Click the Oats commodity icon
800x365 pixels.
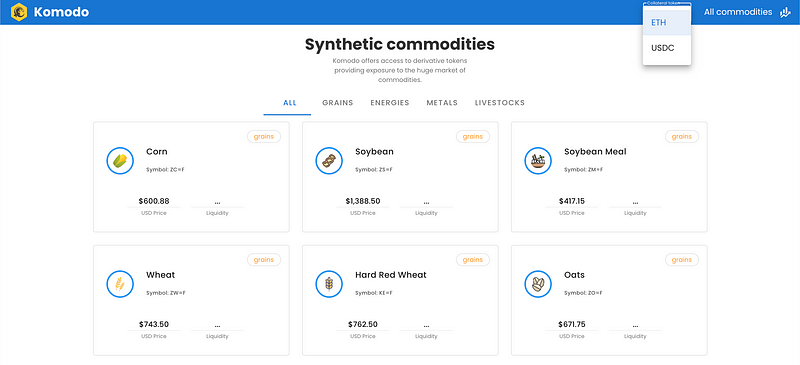[x=538, y=284]
